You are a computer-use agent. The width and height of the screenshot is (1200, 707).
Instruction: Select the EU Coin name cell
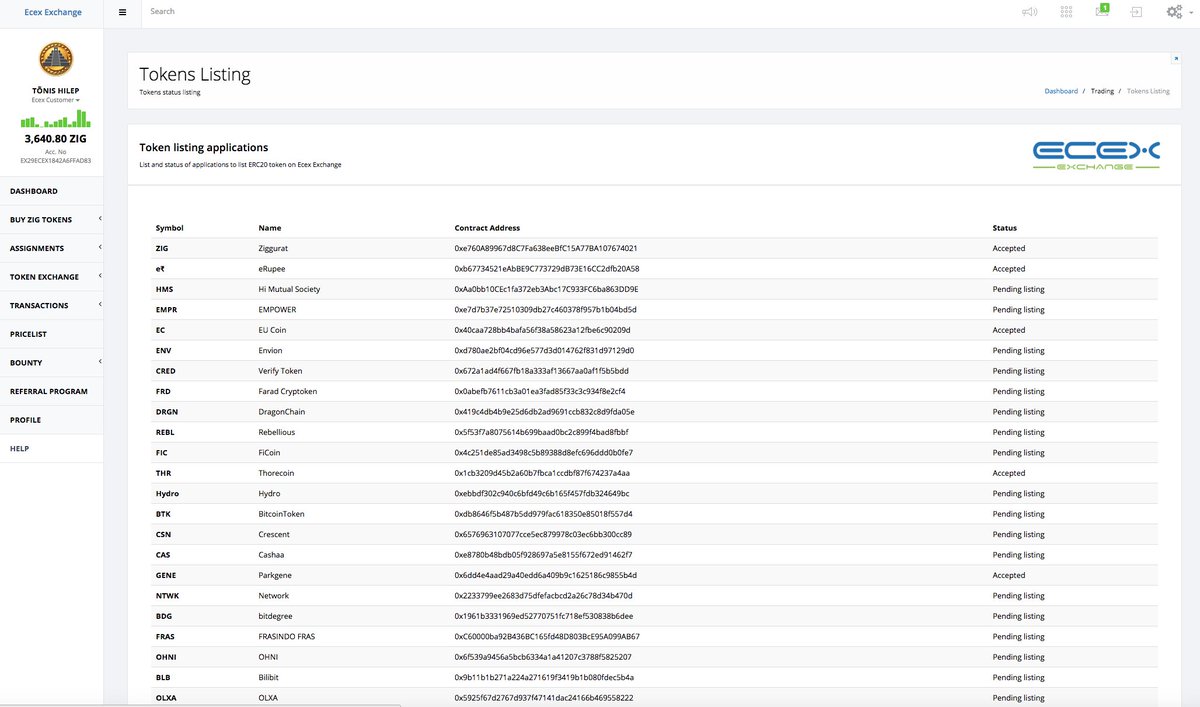click(x=272, y=330)
